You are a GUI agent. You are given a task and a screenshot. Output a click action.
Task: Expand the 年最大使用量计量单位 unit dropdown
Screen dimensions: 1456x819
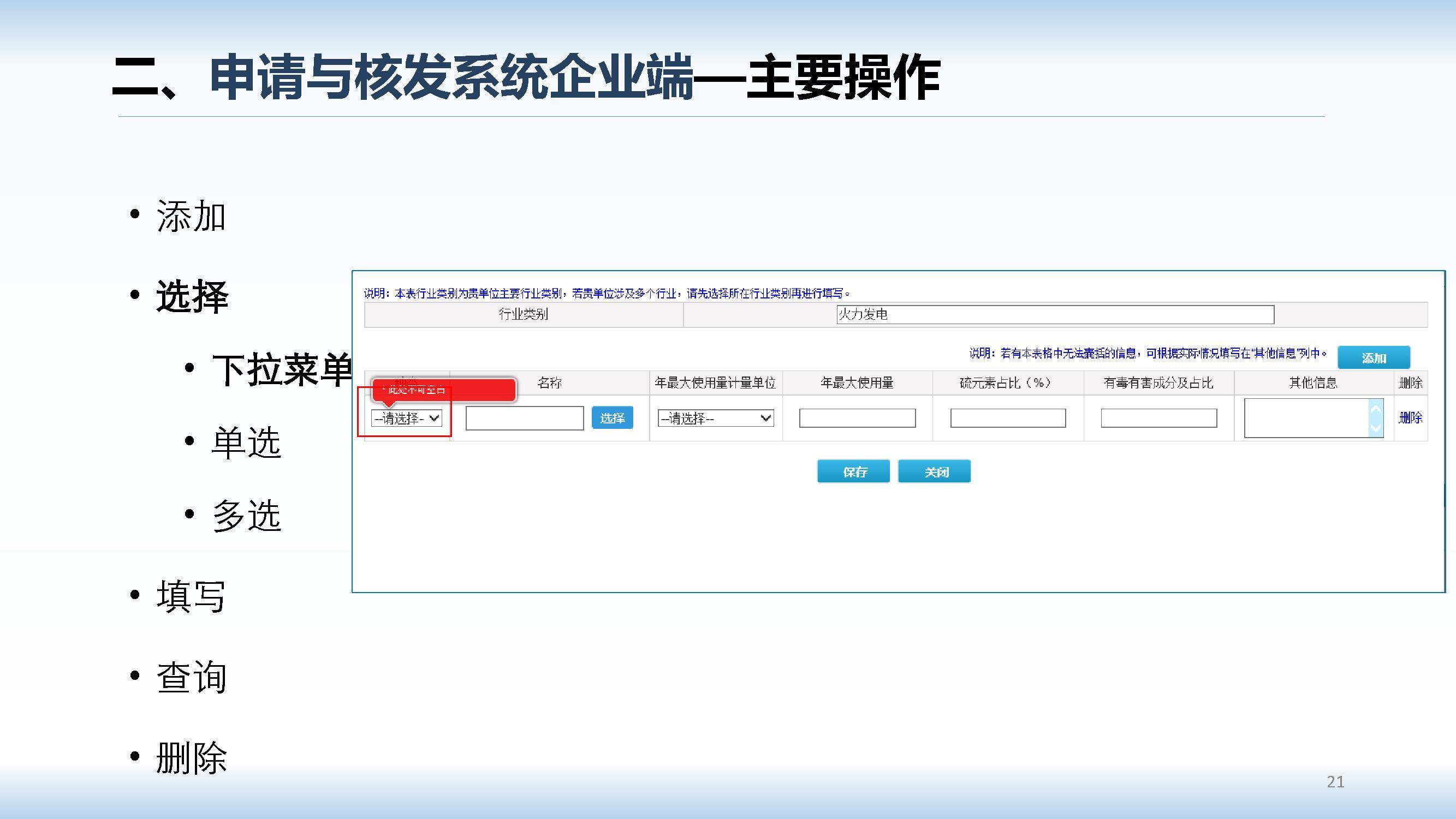point(715,419)
